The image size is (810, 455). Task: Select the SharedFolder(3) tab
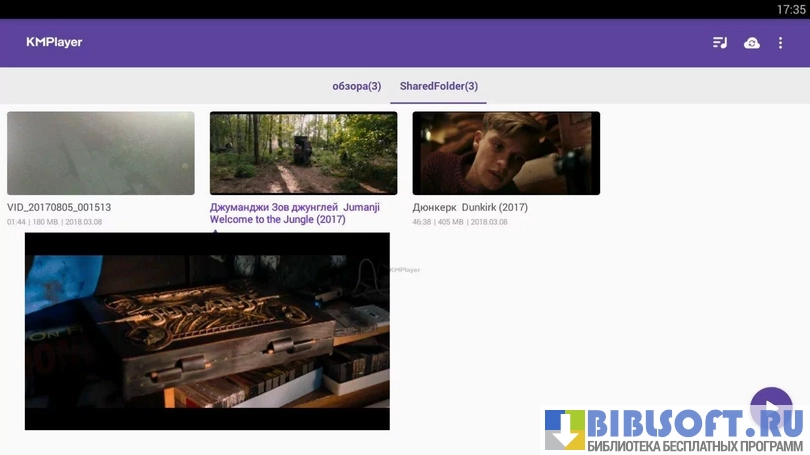(438, 86)
